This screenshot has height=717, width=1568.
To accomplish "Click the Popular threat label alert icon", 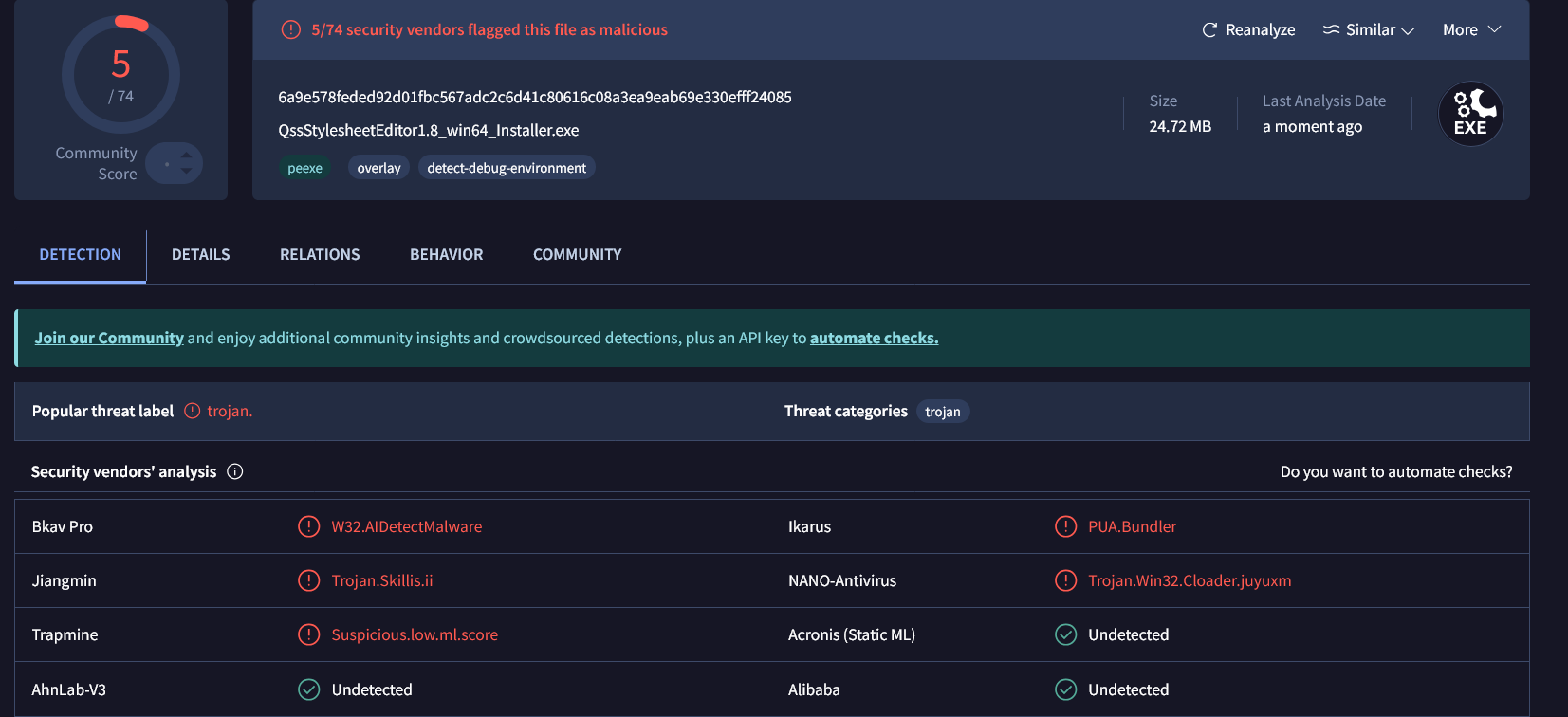I will [193, 411].
